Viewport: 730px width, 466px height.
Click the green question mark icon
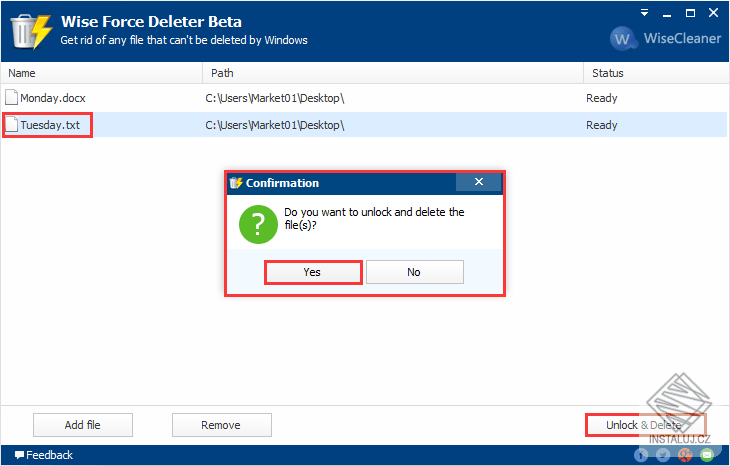click(x=258, y=224)
